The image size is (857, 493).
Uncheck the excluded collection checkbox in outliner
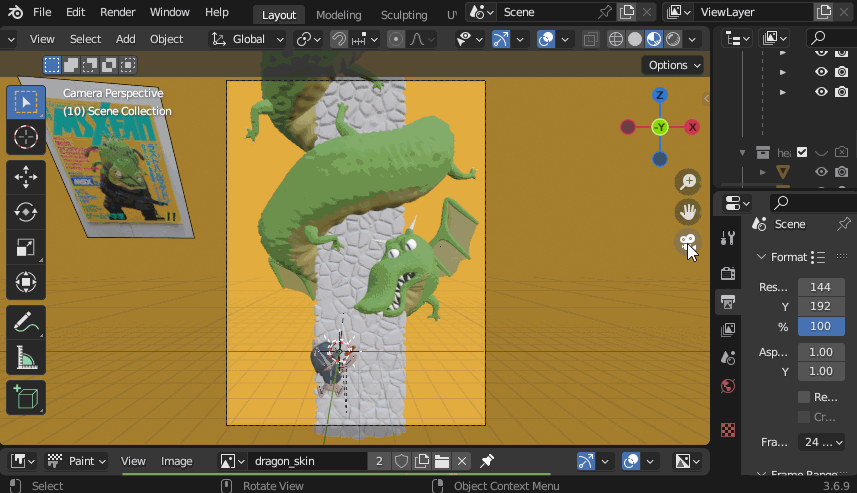(802, 152)
